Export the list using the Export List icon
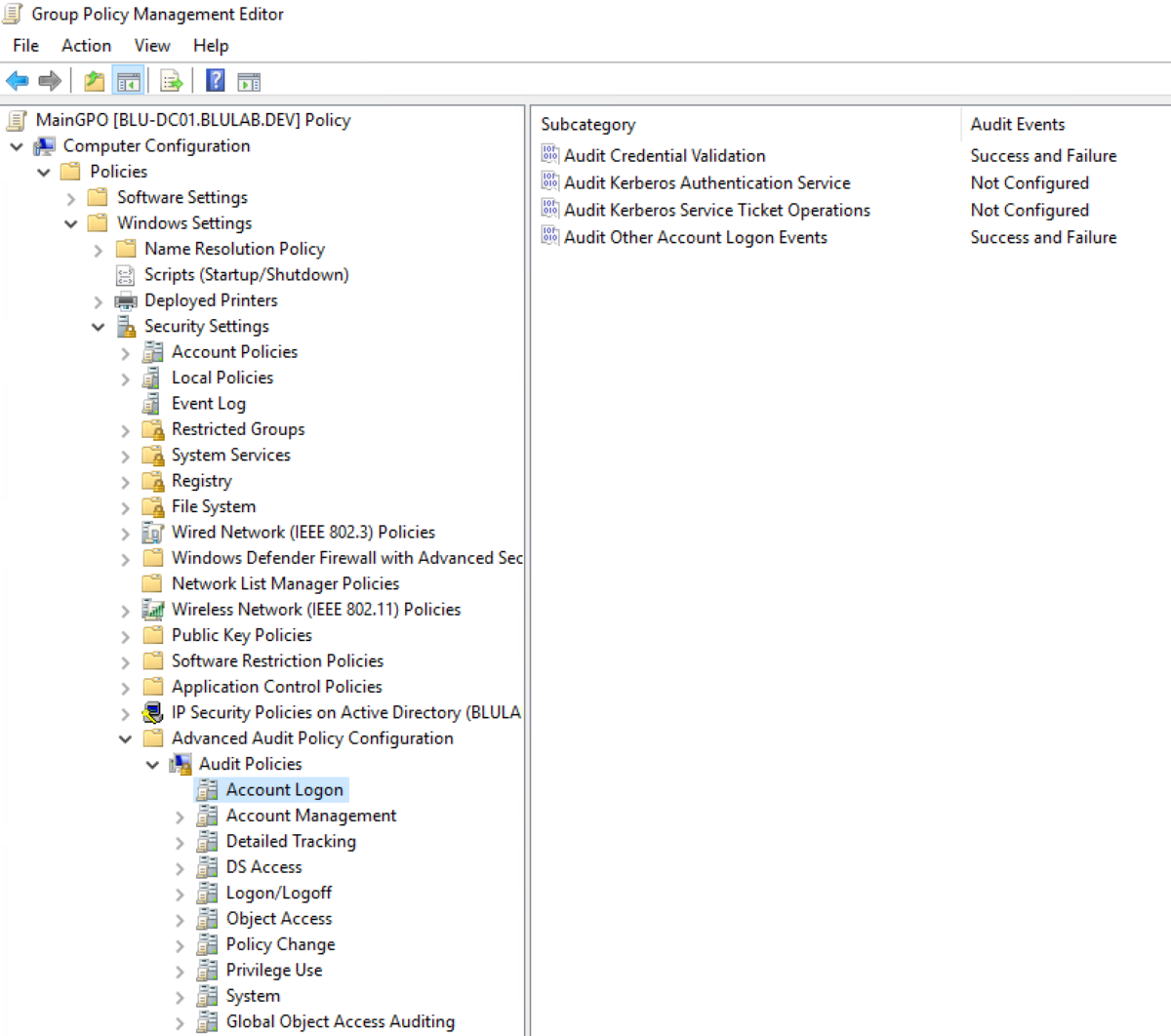Image resolution: width=1171 pixels, height=1036 pixels. coord(171,80)
